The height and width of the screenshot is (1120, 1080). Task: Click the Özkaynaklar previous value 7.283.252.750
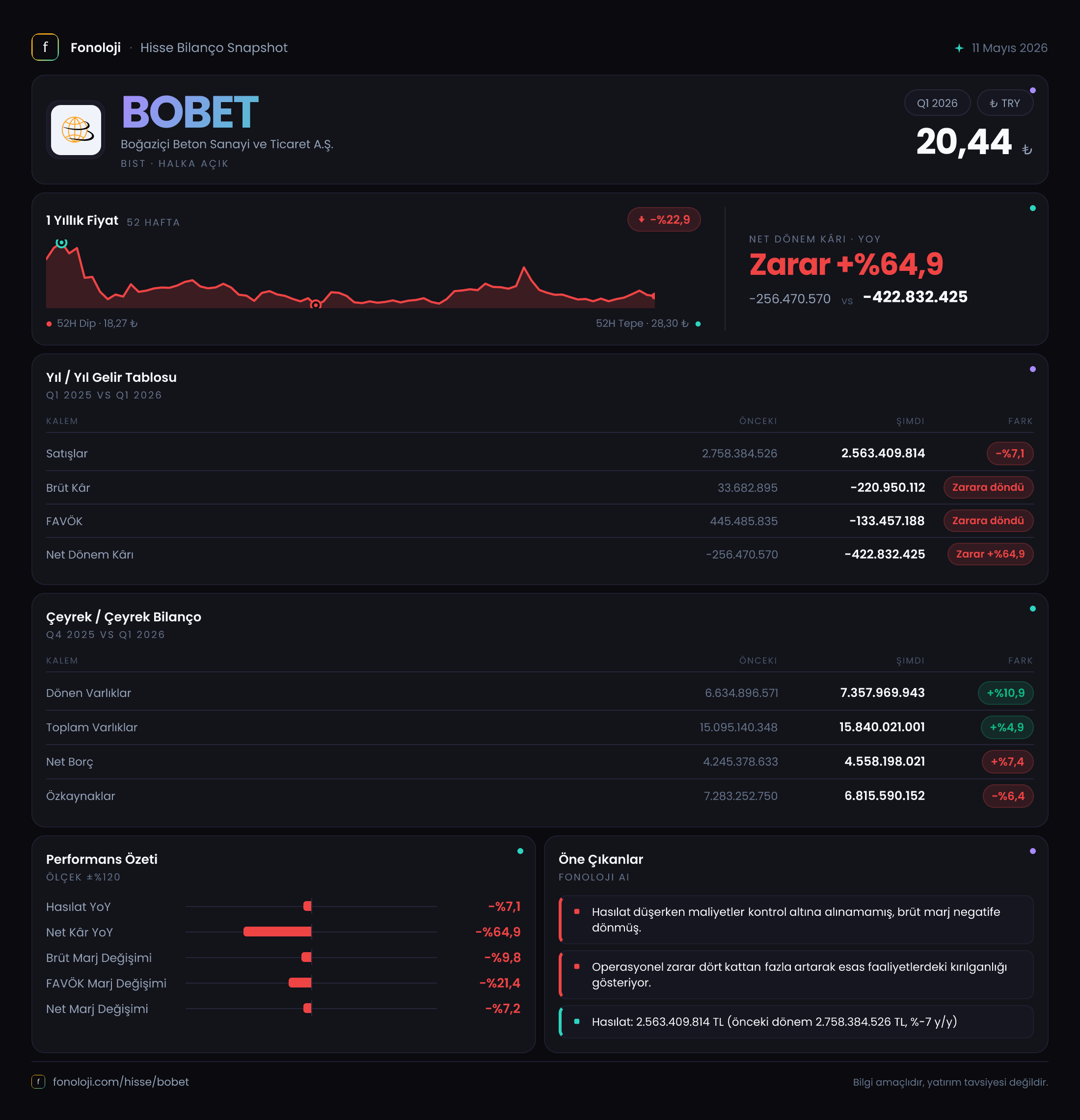point(741,796)
